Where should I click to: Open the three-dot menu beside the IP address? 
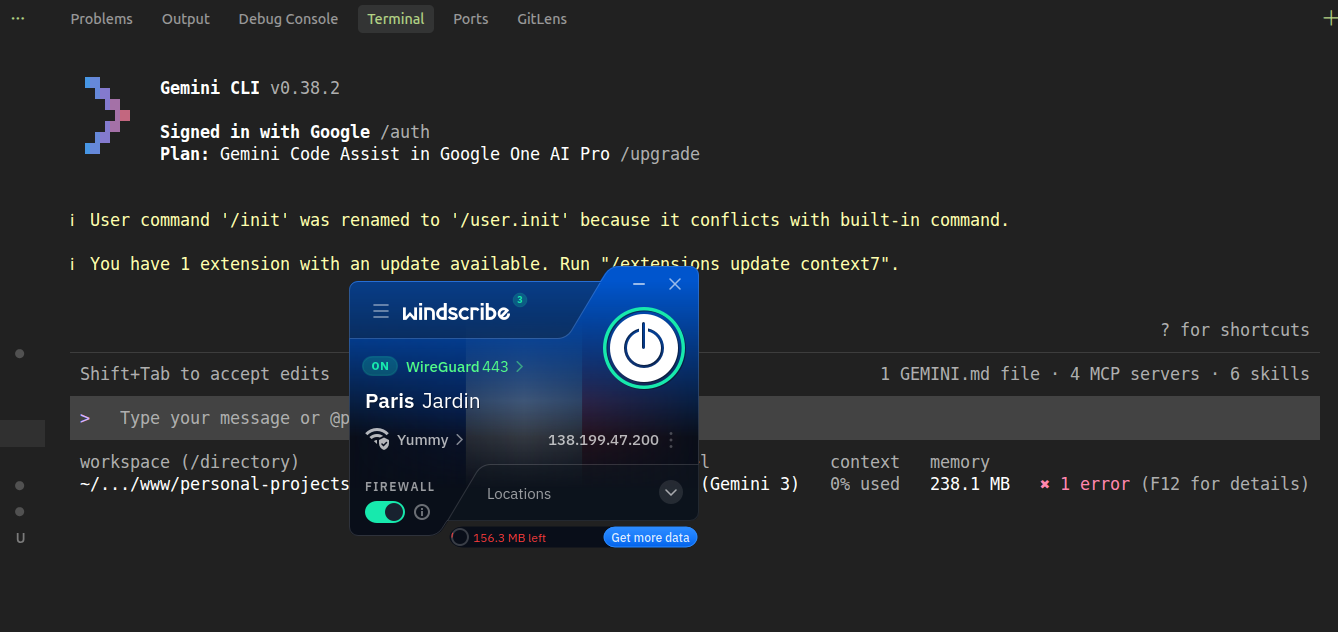tap(671, 439)
